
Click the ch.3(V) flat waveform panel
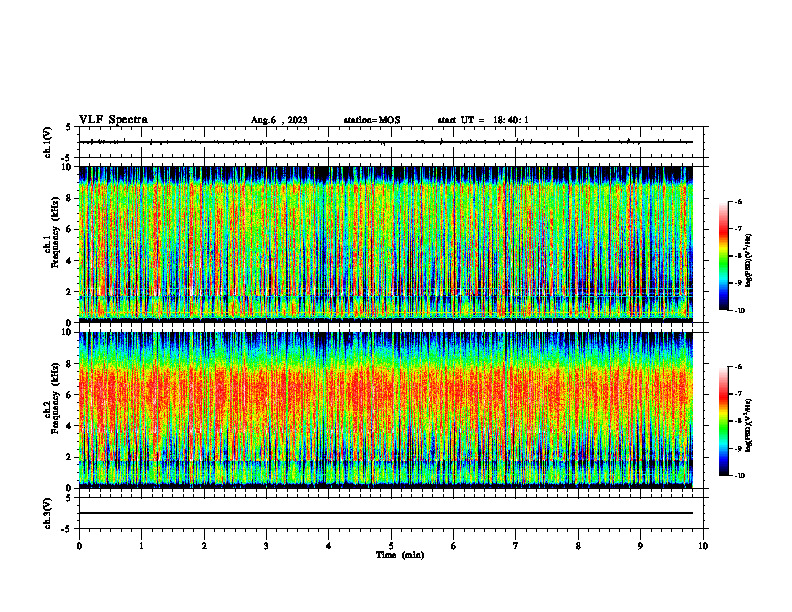coord(391,513)
